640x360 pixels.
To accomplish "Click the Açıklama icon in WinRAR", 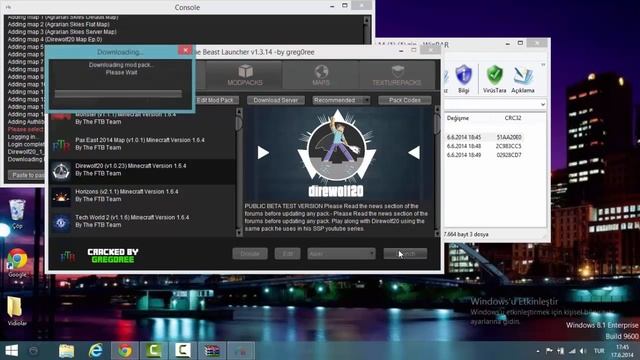I will 523,78.
